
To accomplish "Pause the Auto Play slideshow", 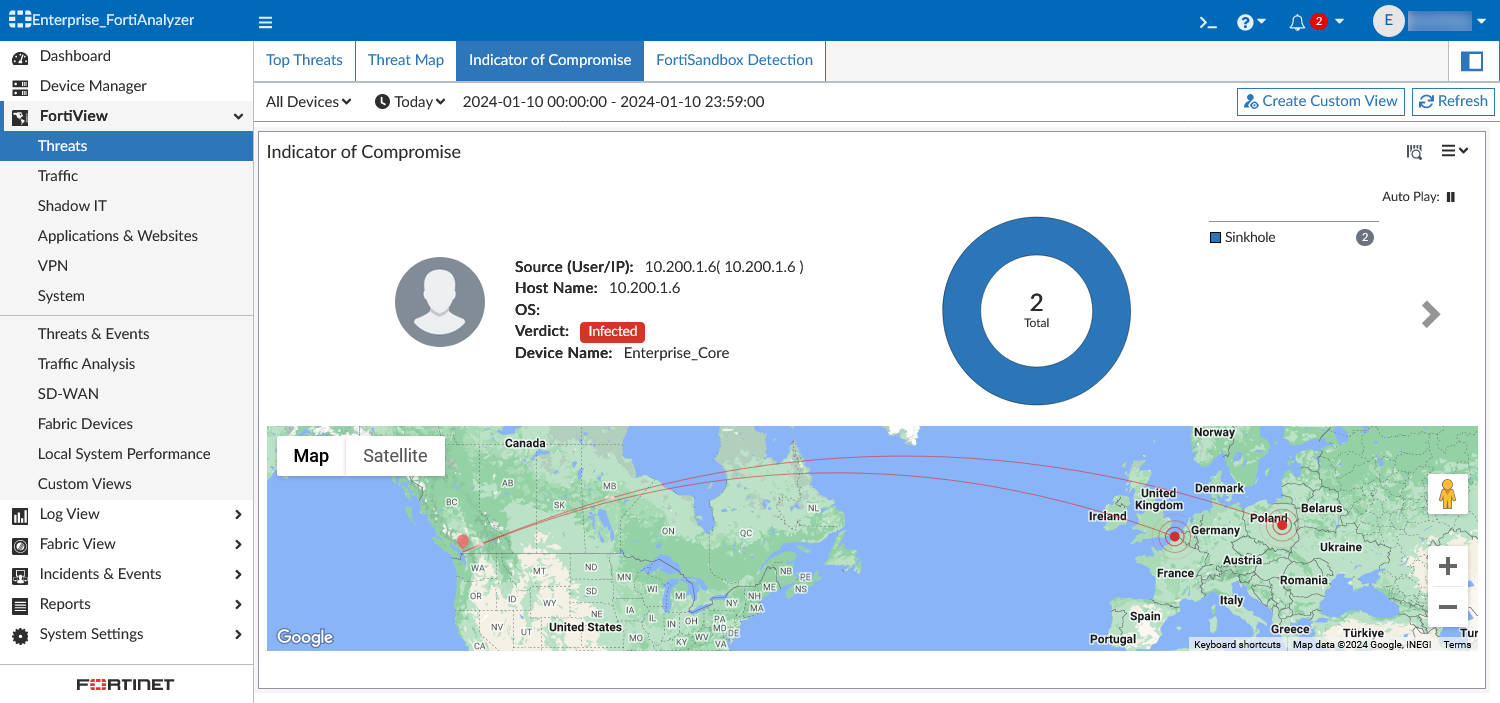I will pos(1450,197).
